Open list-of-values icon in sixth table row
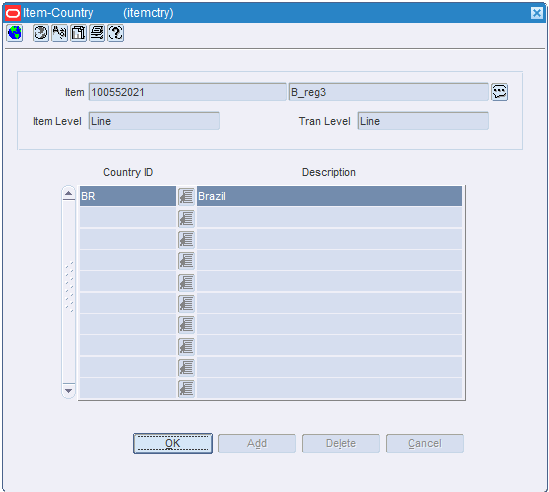The height and width of the screenshot is (492, 549). click(186, 303)
